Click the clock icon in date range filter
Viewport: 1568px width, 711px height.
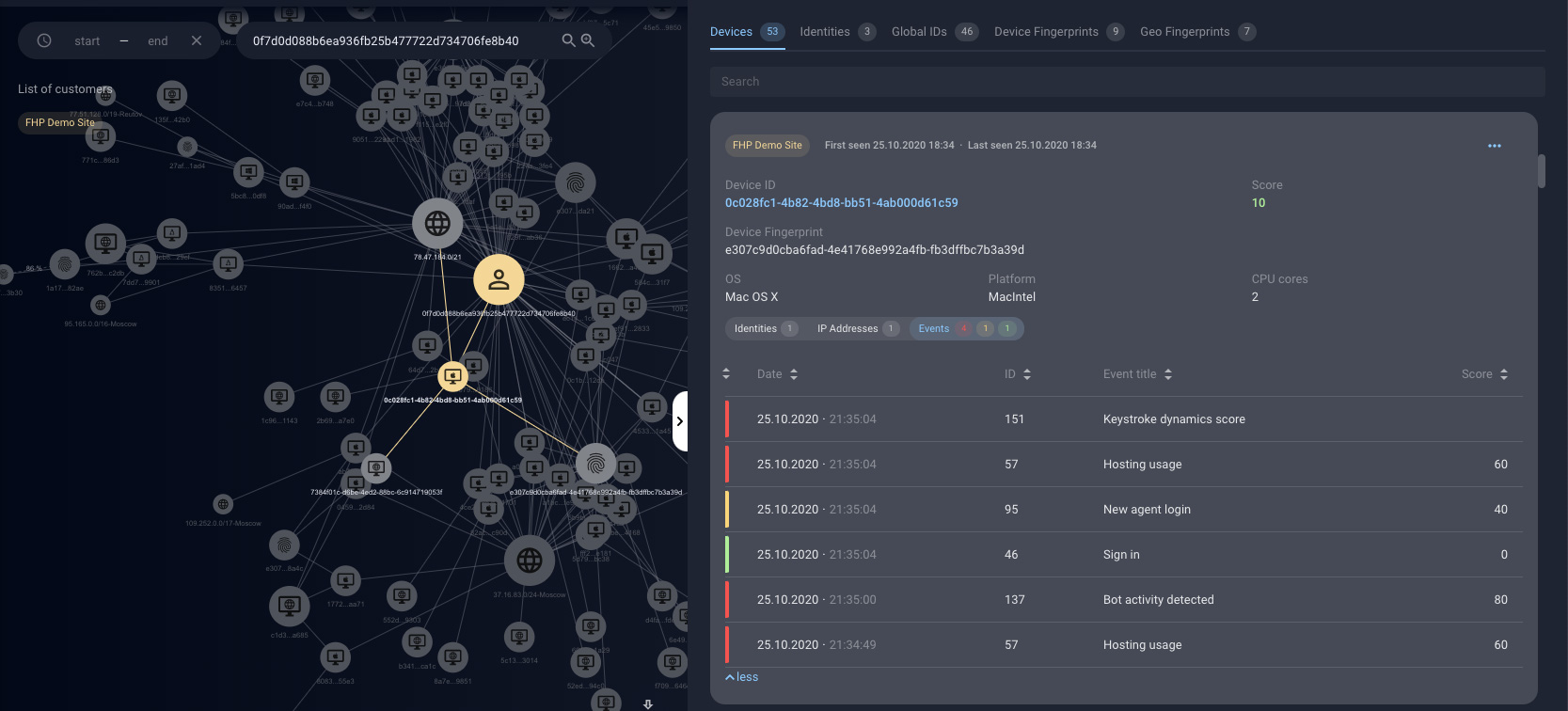44,40
